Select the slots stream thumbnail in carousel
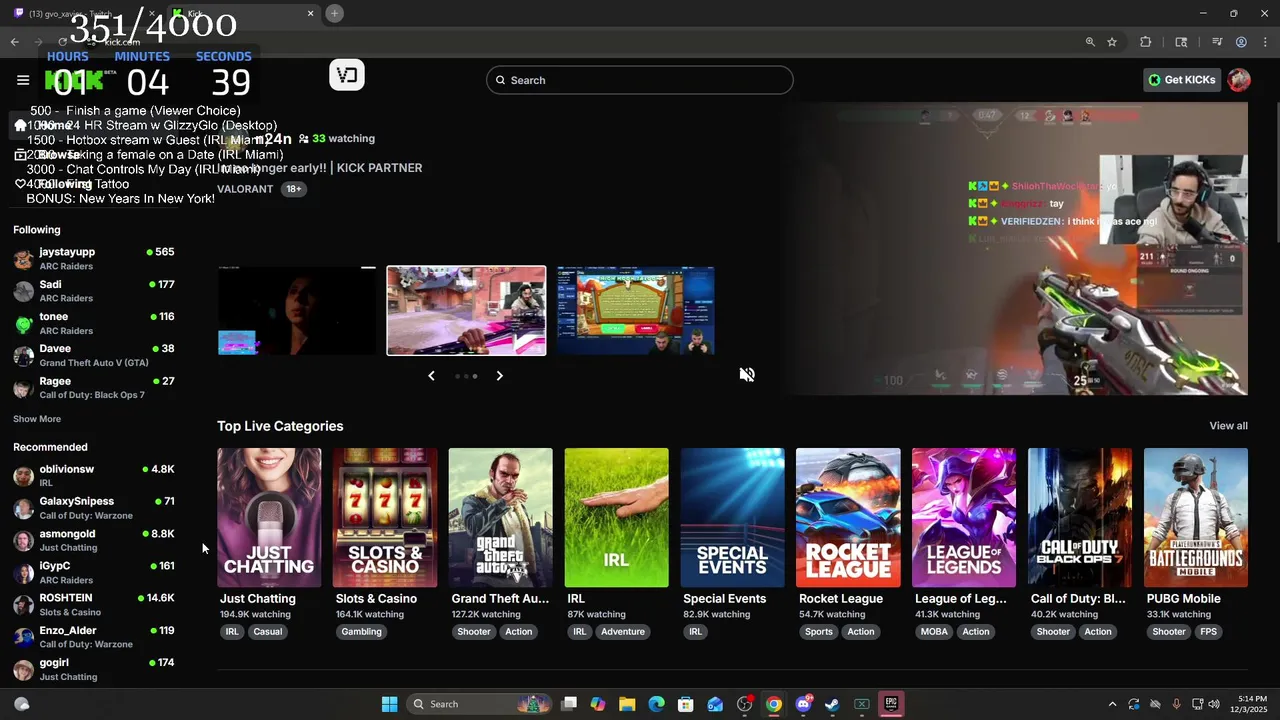 click(636, 310)
